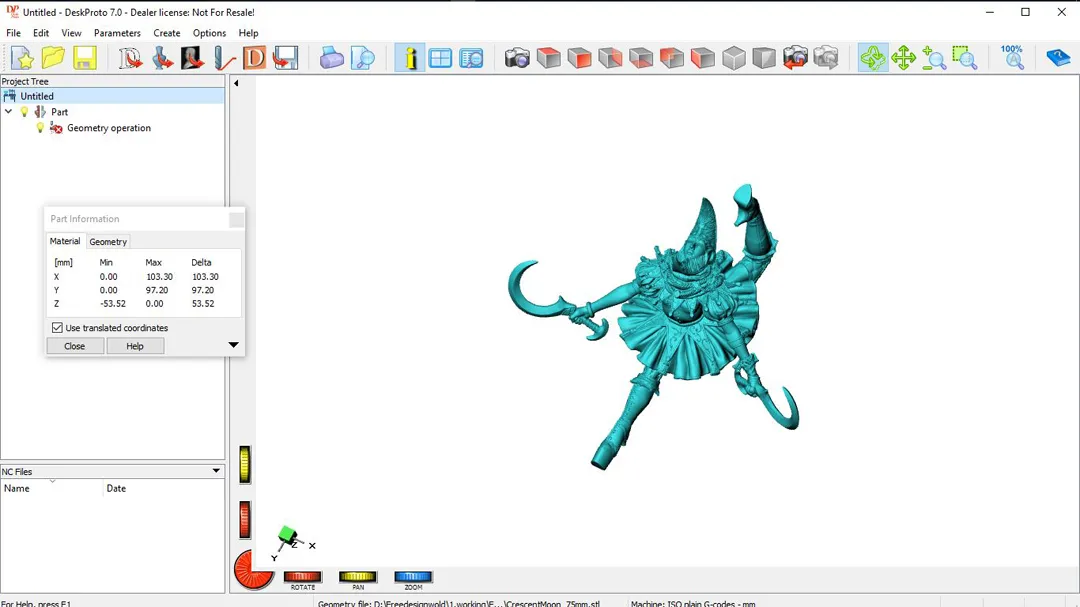This screenshot has width=1080, height=607.
Task: Open the Create menu
Action: (x=167, y=33)
